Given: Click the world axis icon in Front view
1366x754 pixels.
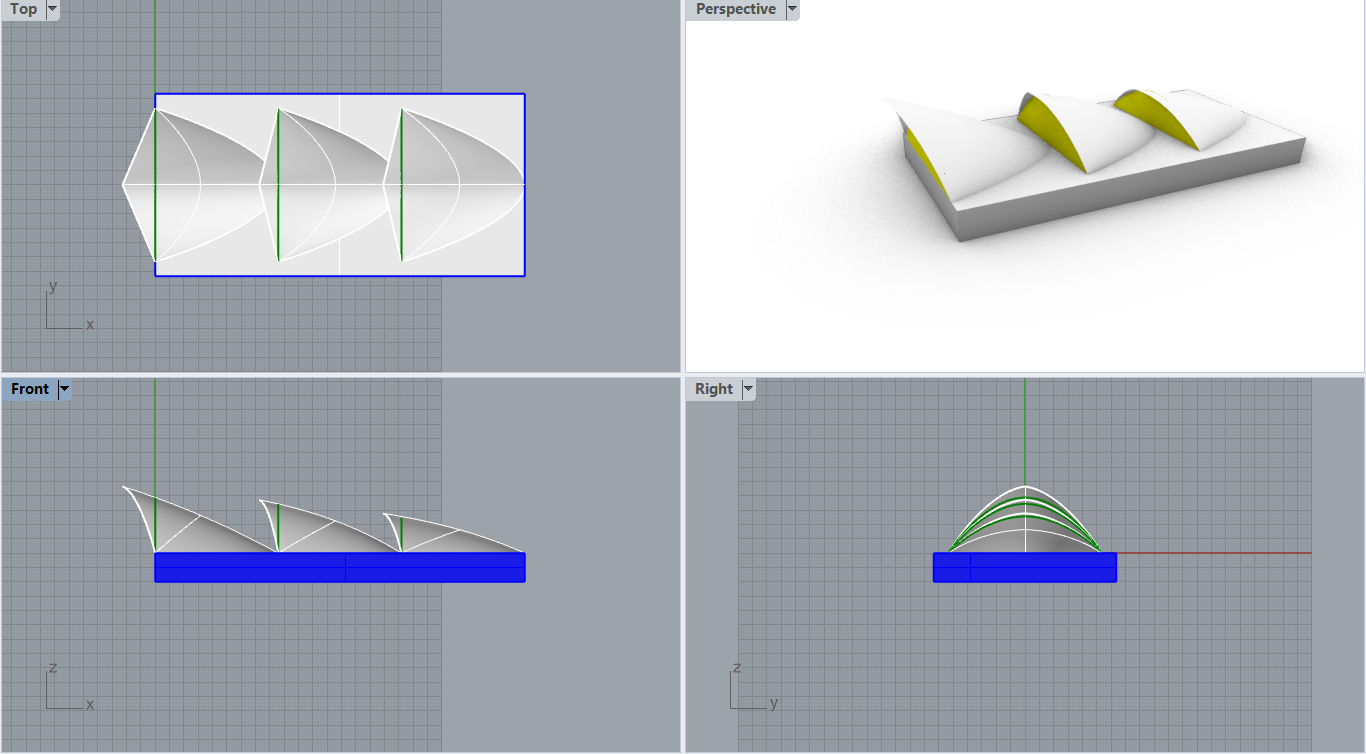Looking at the screenshot, I should tap(68, 687).
